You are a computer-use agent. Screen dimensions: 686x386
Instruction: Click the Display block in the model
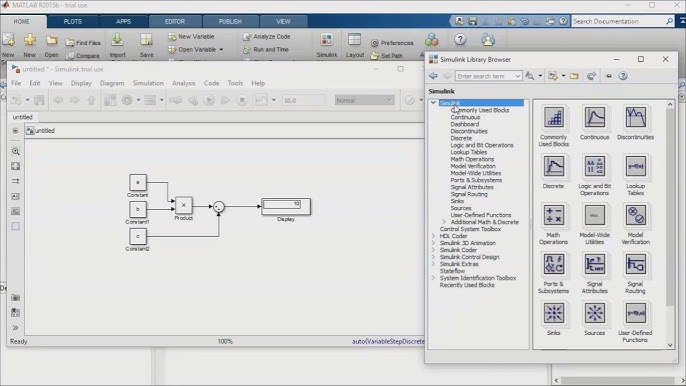286,207
